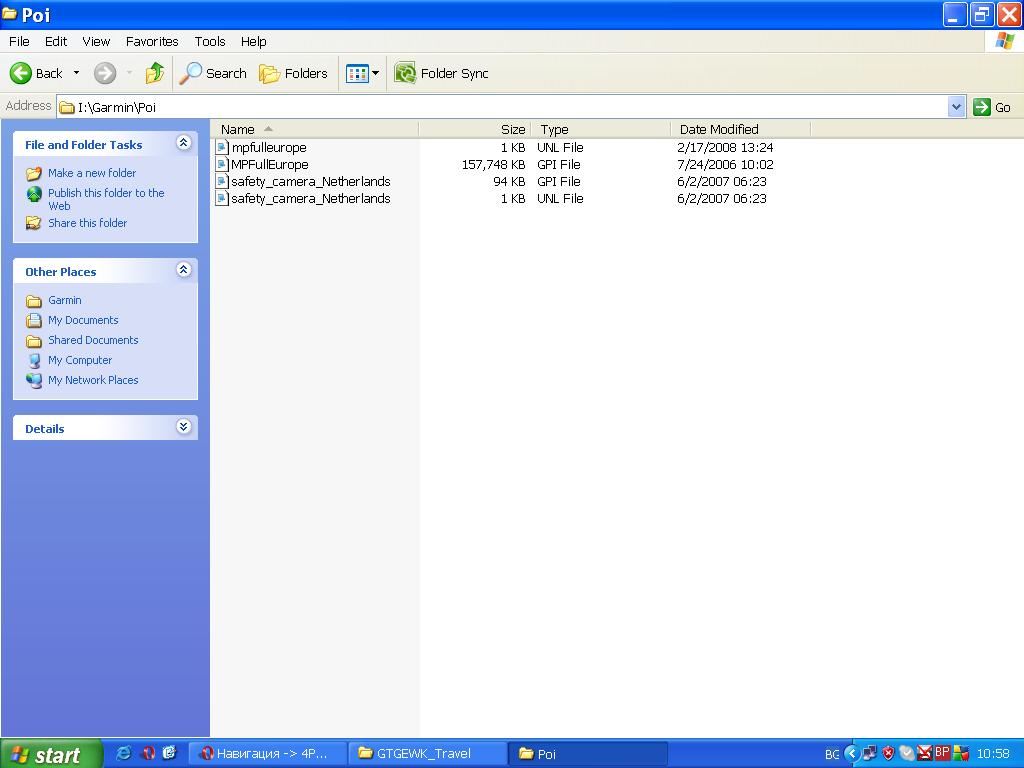Viewport: 1024px width, 768px height.
Task: Click the My Network Places icon
Action: click(x=34, y=380)
